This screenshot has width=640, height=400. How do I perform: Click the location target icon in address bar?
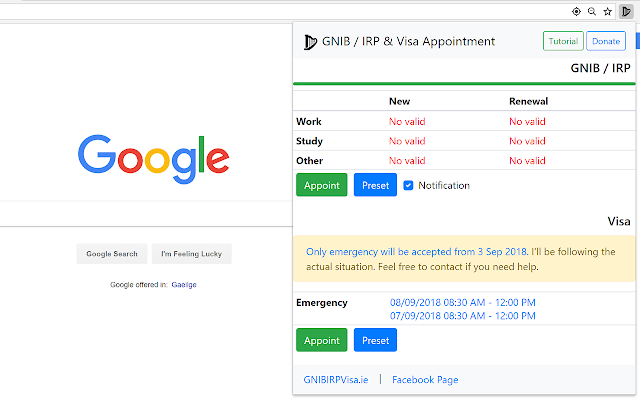576,11
